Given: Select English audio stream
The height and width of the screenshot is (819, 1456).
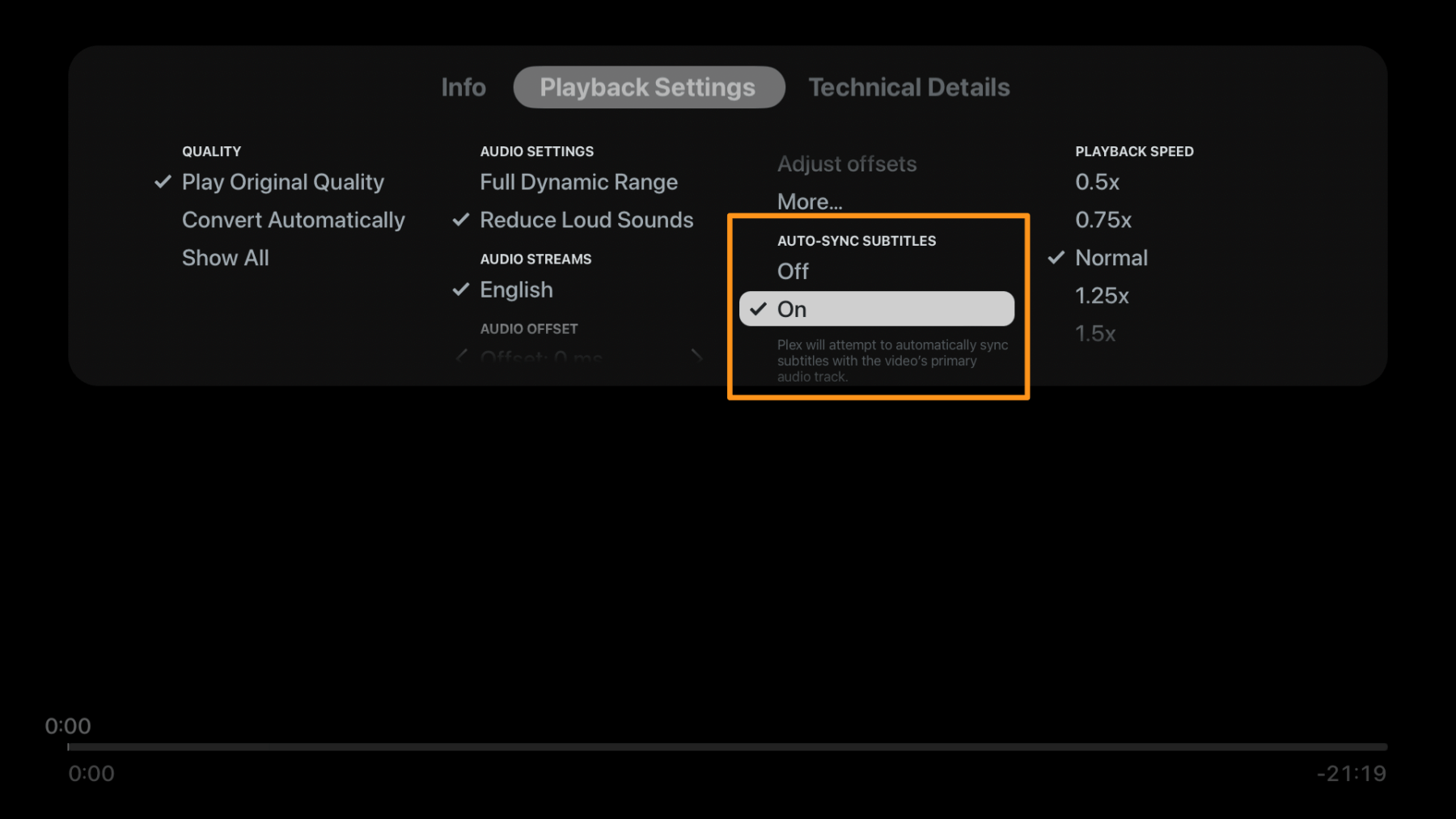Looking at the screenshot, I should (516, 289).
